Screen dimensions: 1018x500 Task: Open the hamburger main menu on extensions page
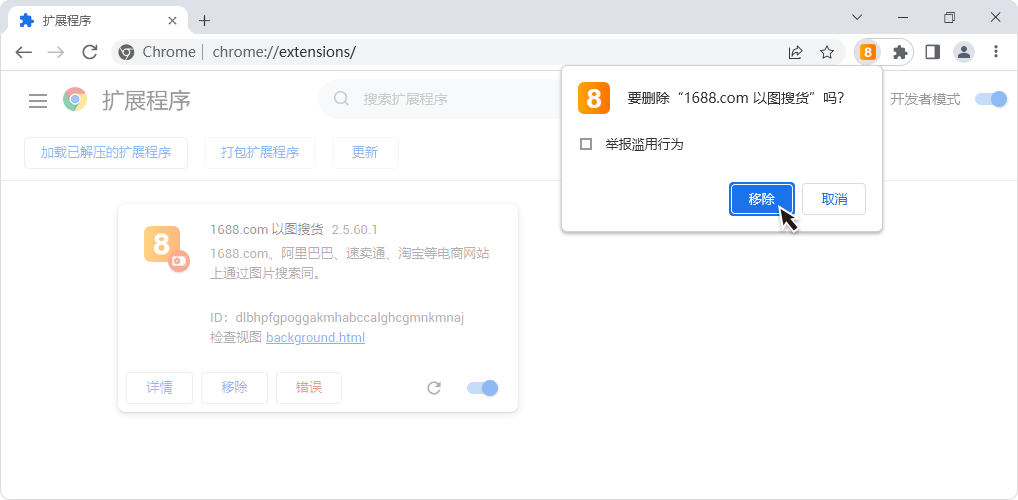click(x=38, y=100)
